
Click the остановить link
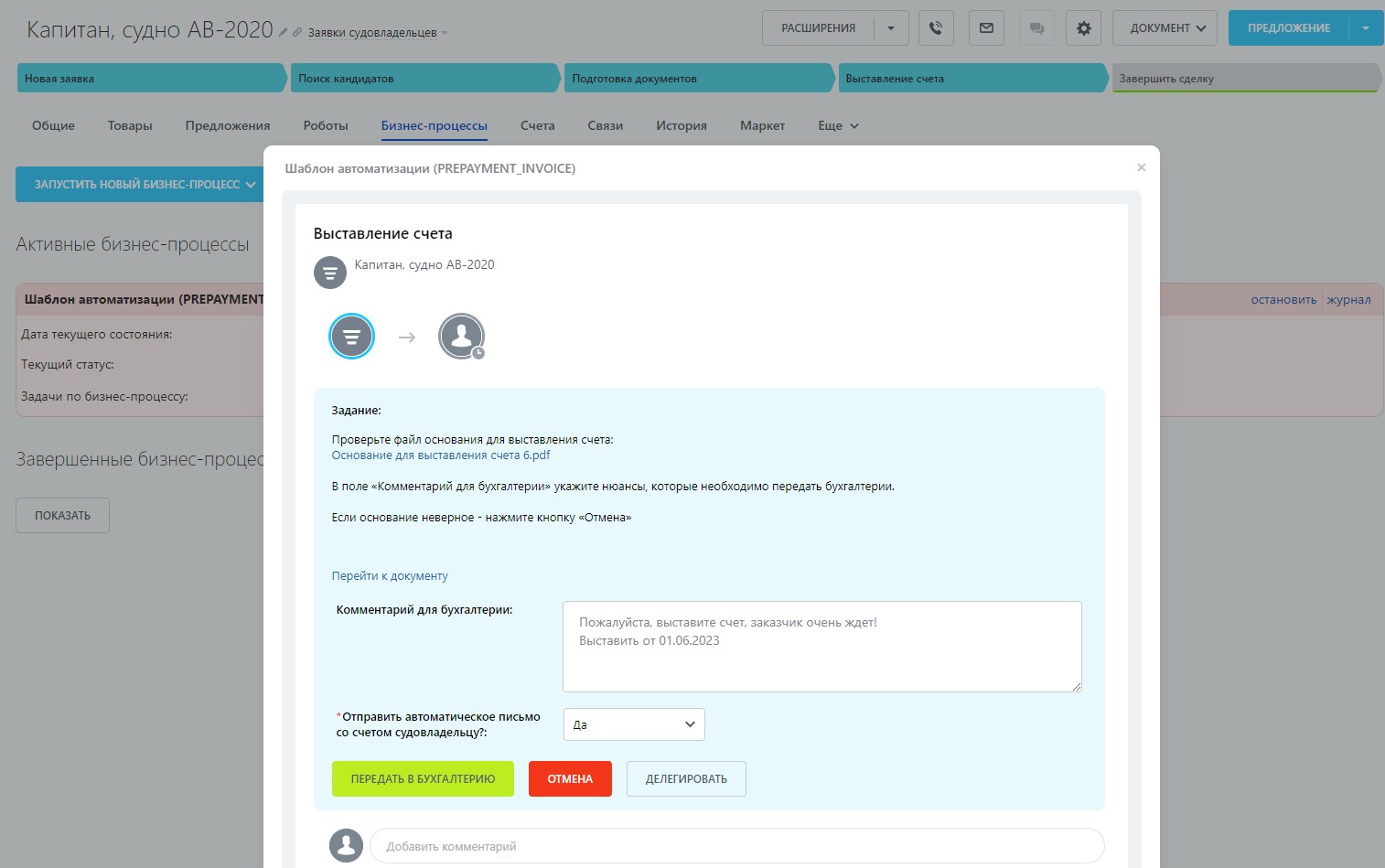(1283, 300)
